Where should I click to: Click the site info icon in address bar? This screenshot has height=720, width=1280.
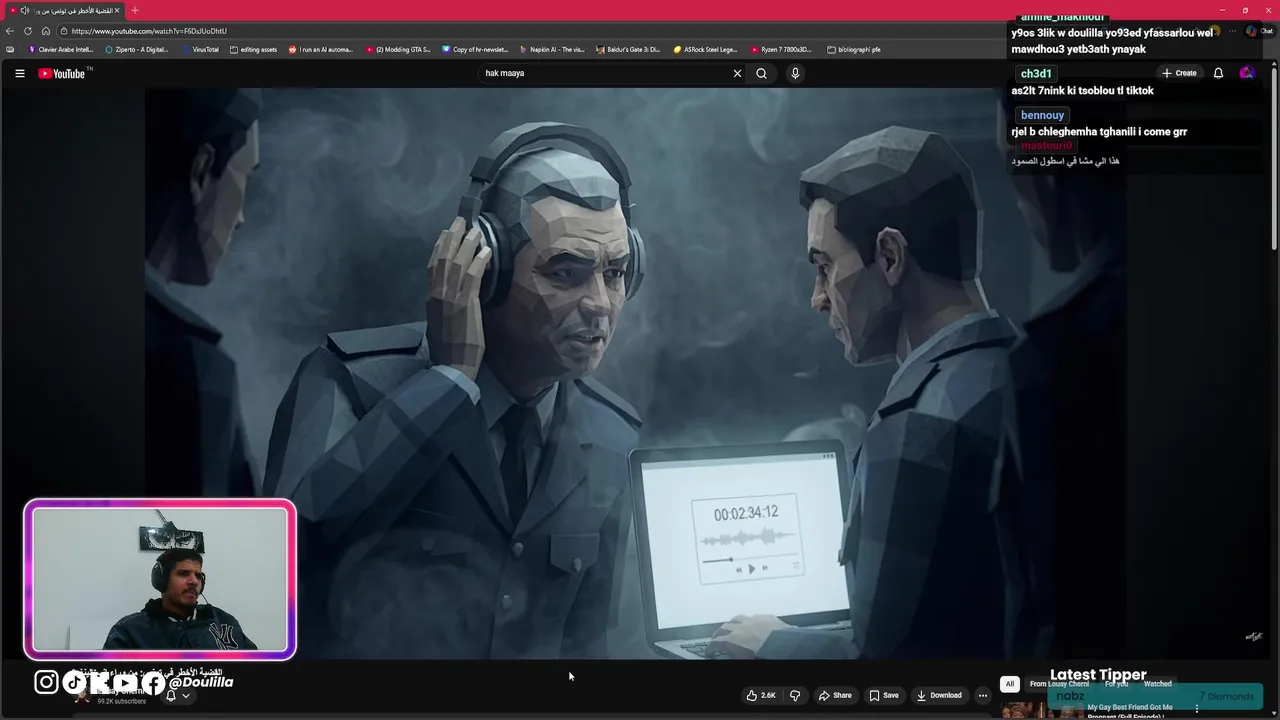(63, 31)
